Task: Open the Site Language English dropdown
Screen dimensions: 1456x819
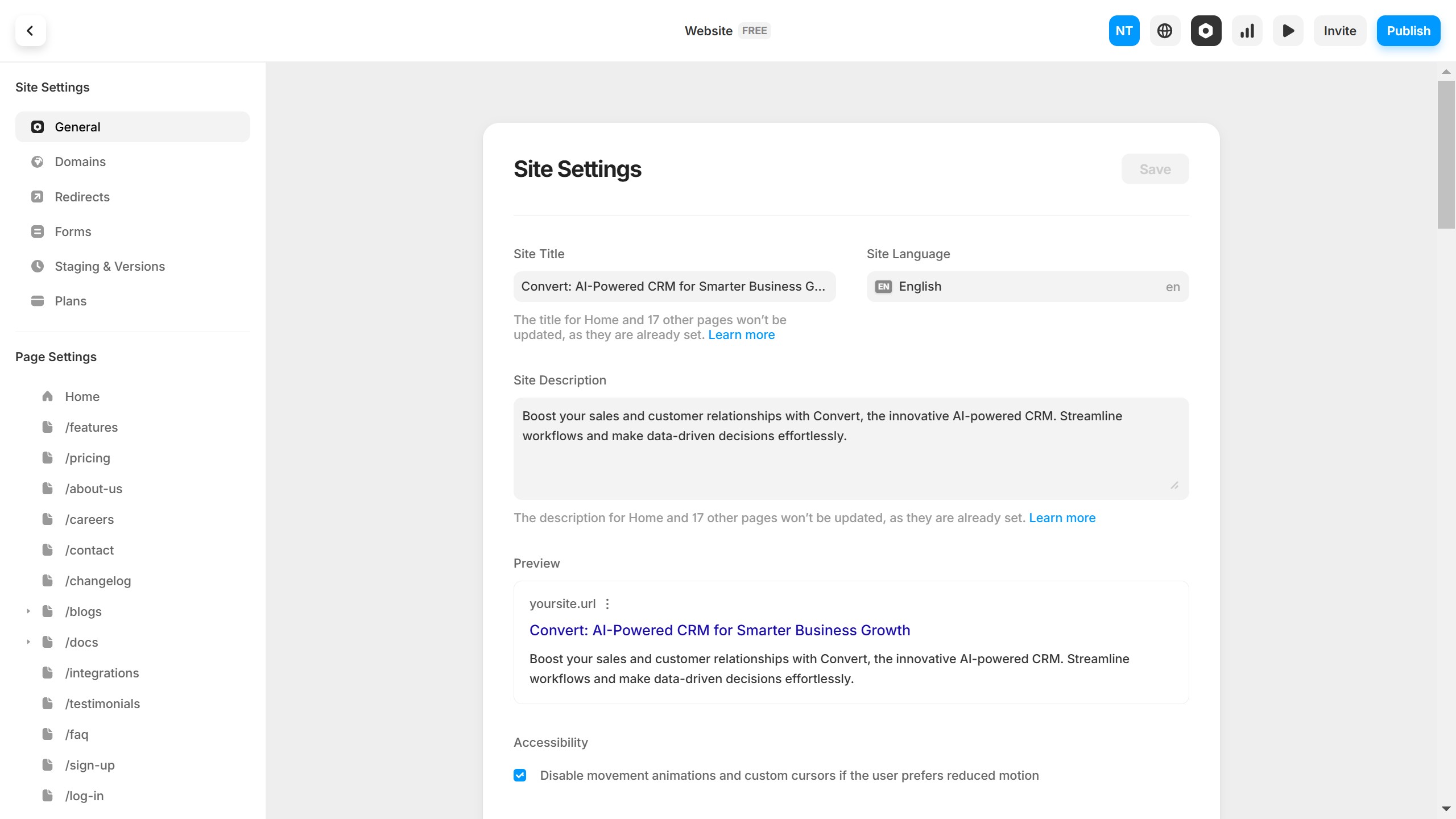Action: click(x=1027, y=287)
